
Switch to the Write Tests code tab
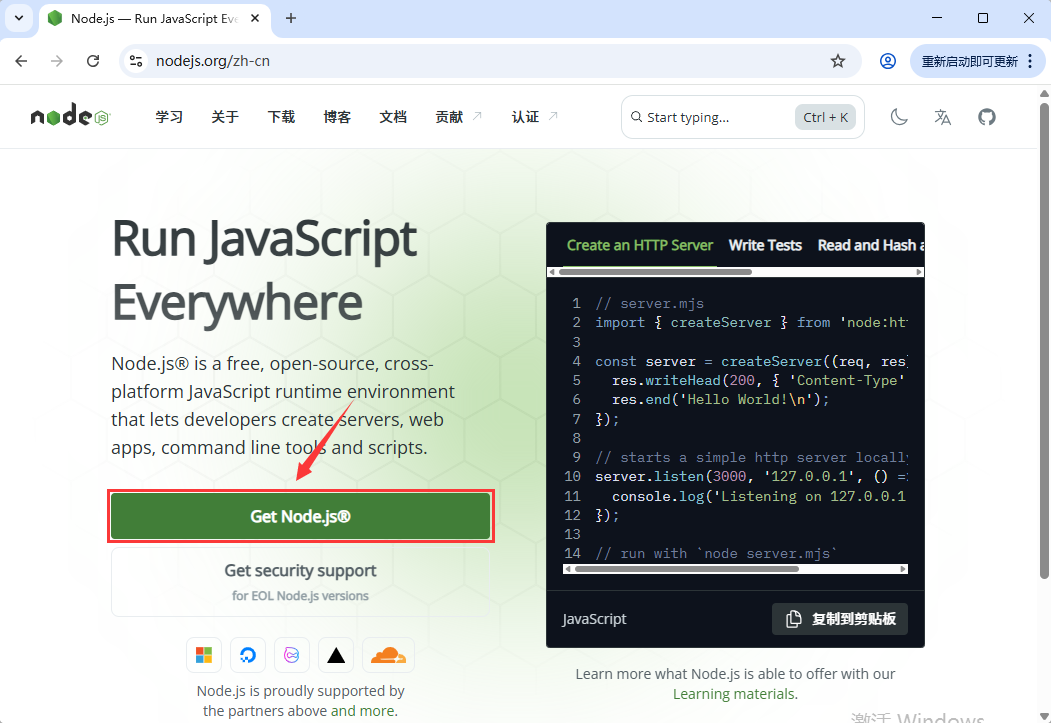point(765,245)
